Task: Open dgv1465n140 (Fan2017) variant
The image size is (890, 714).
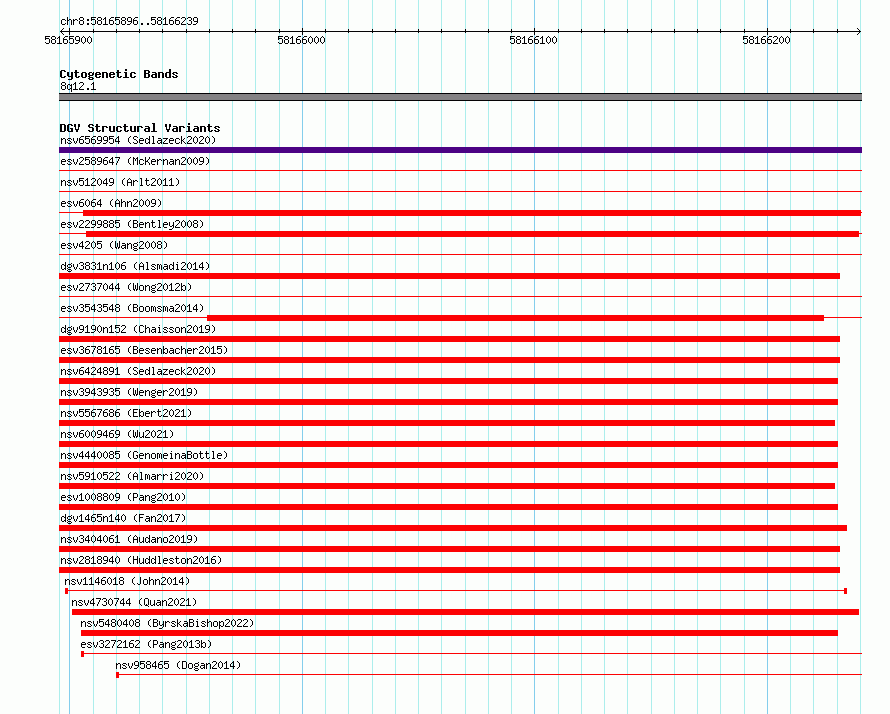Action: (123, 518)
